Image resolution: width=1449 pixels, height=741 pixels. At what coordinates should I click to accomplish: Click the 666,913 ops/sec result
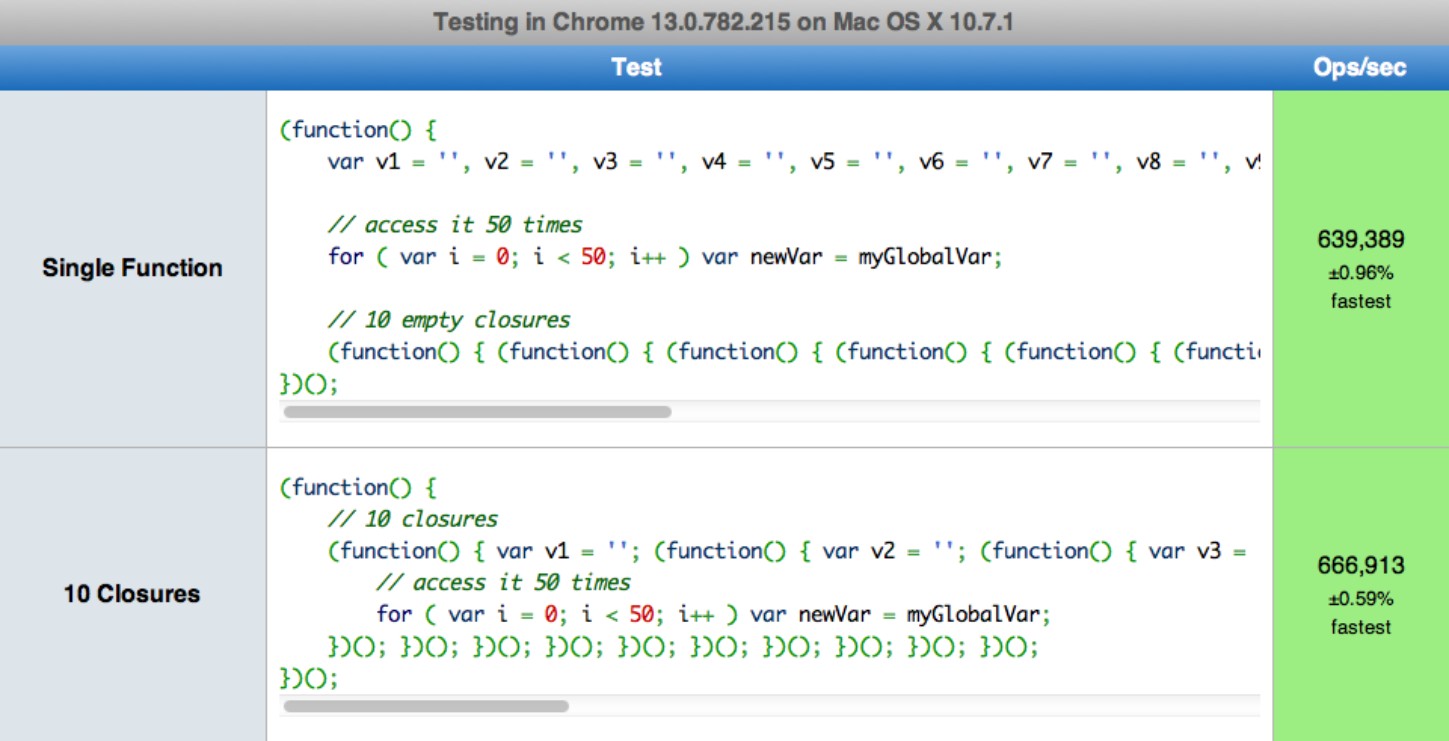click(1360, 566)
